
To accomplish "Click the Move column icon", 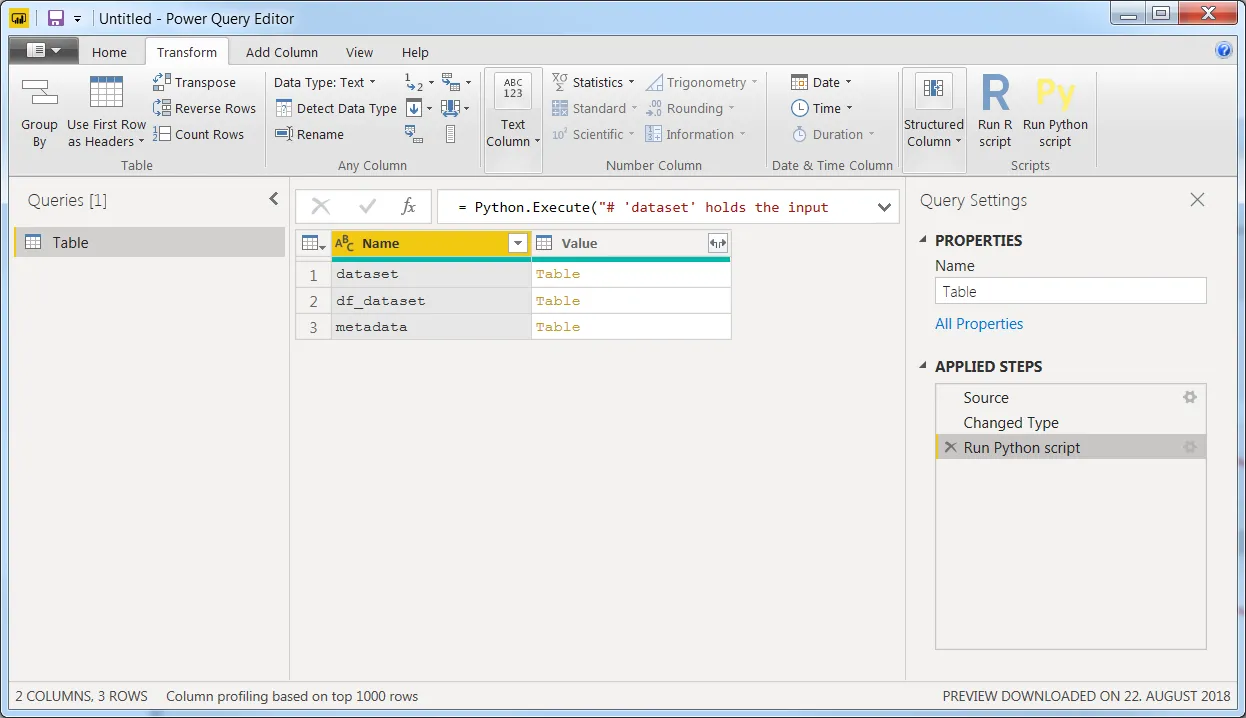I will coord(450,108).
